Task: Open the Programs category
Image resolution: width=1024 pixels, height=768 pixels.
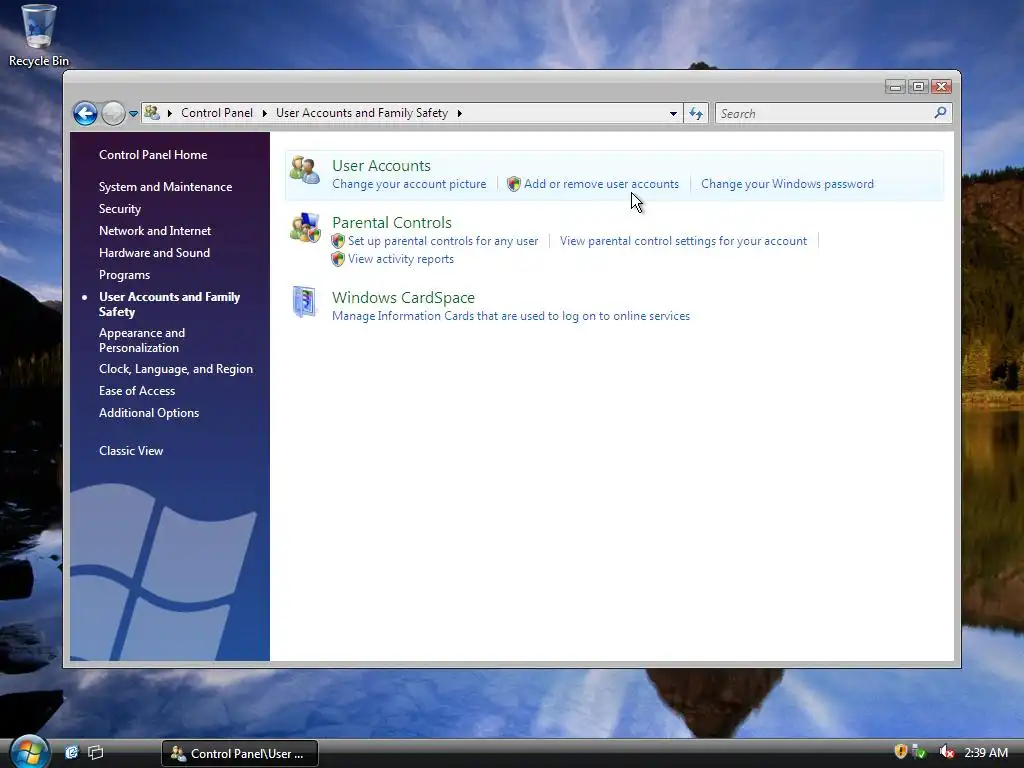Action: click(124, 275)
